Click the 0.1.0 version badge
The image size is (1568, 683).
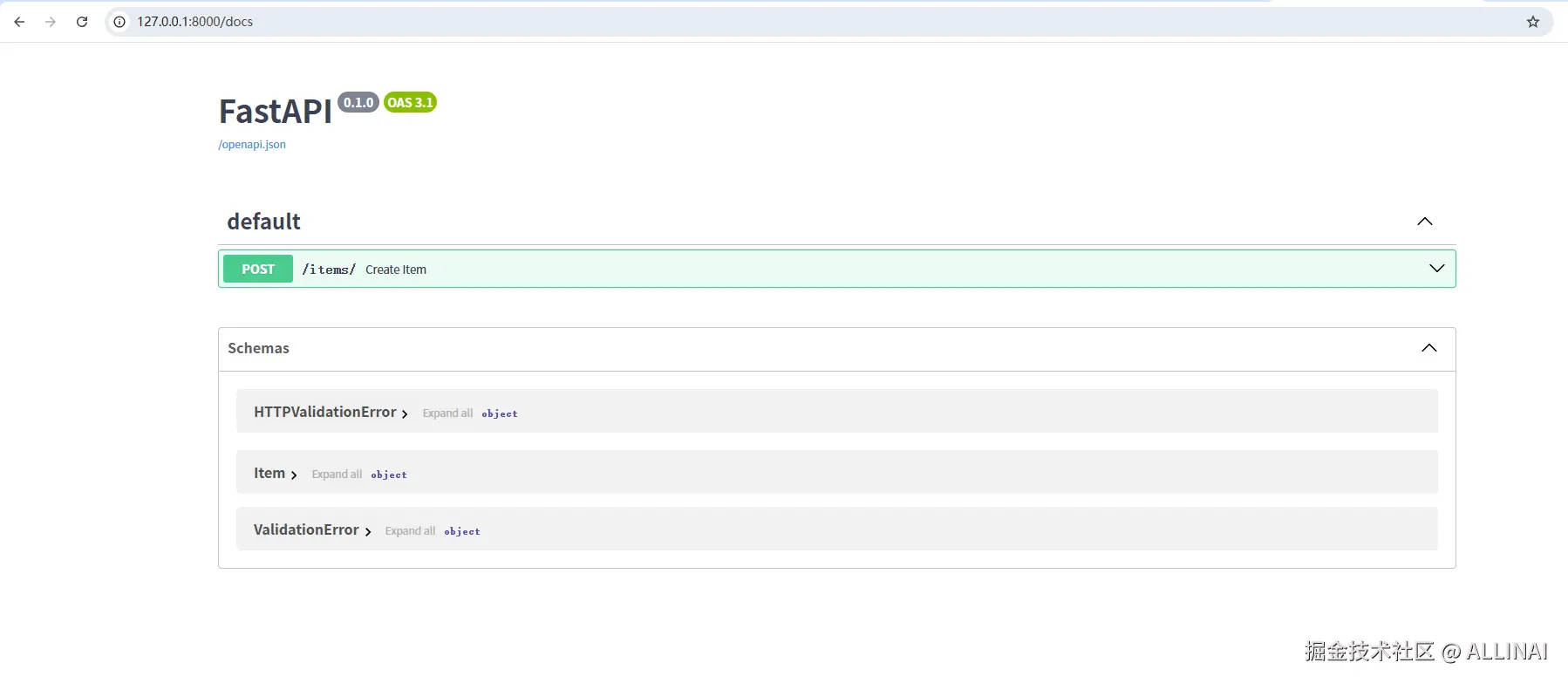[x=358, y=102]
